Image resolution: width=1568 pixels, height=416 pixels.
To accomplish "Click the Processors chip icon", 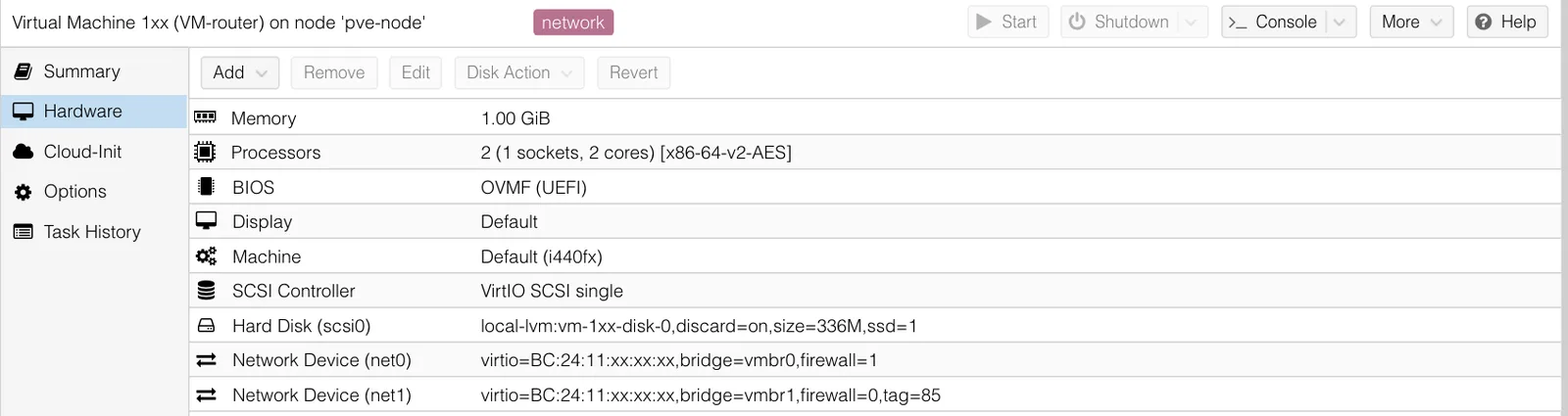I will coord(205,152).
